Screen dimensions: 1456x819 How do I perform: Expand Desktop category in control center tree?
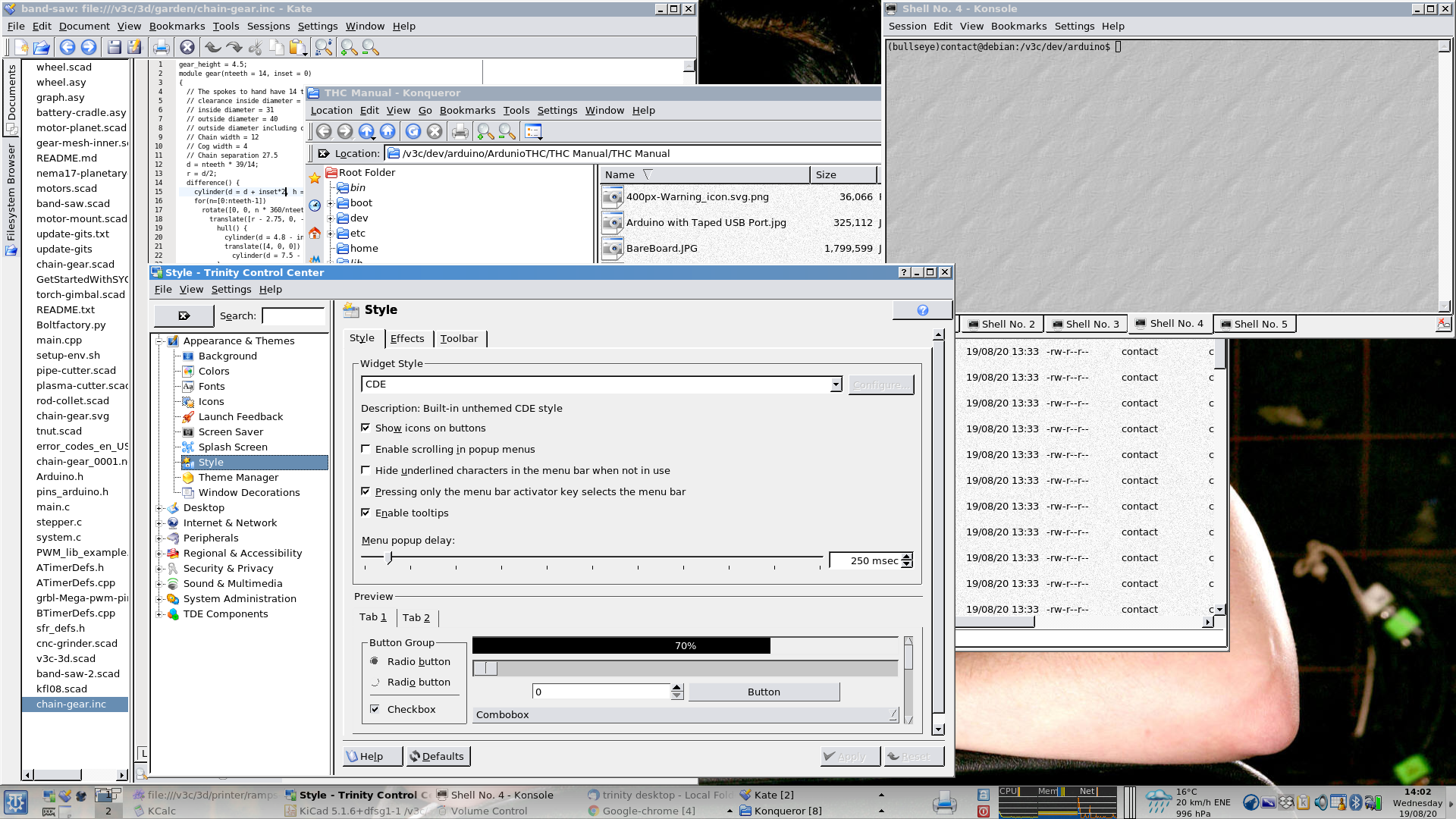click(x=159, y=507)
